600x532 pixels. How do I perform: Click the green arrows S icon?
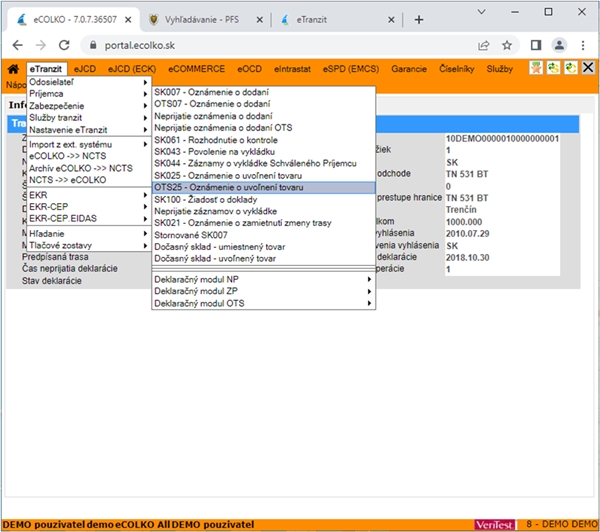553,69
